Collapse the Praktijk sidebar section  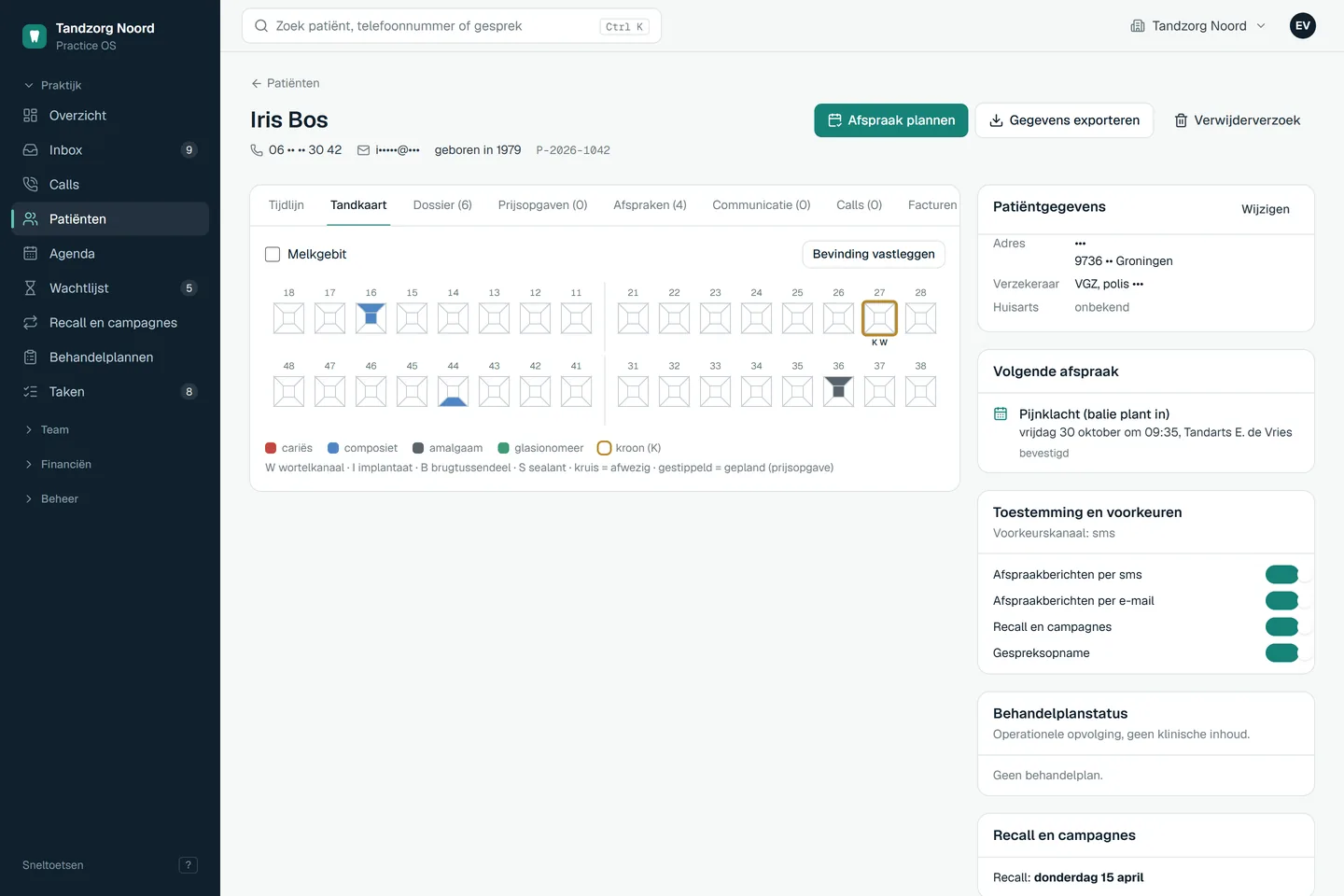pos(52,85)
